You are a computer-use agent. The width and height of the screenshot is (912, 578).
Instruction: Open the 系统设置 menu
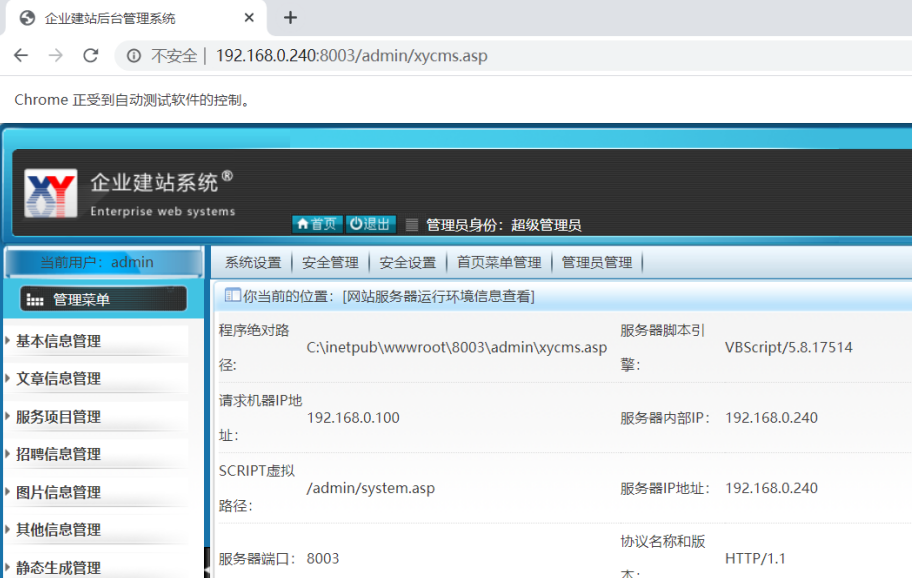(253, 263)
